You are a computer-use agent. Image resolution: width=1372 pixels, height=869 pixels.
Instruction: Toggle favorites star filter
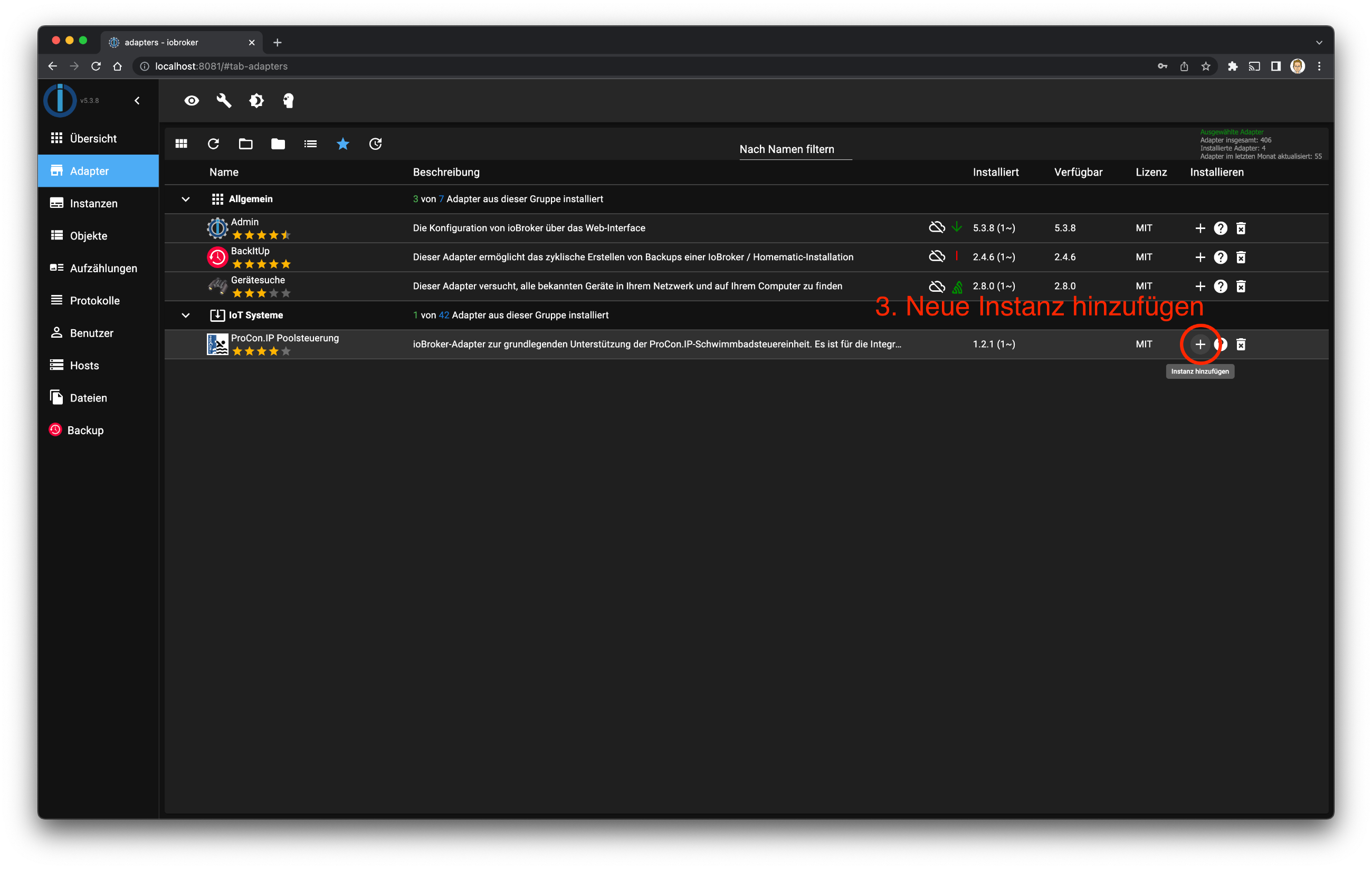pyautogui.click(x=342, y=144)
